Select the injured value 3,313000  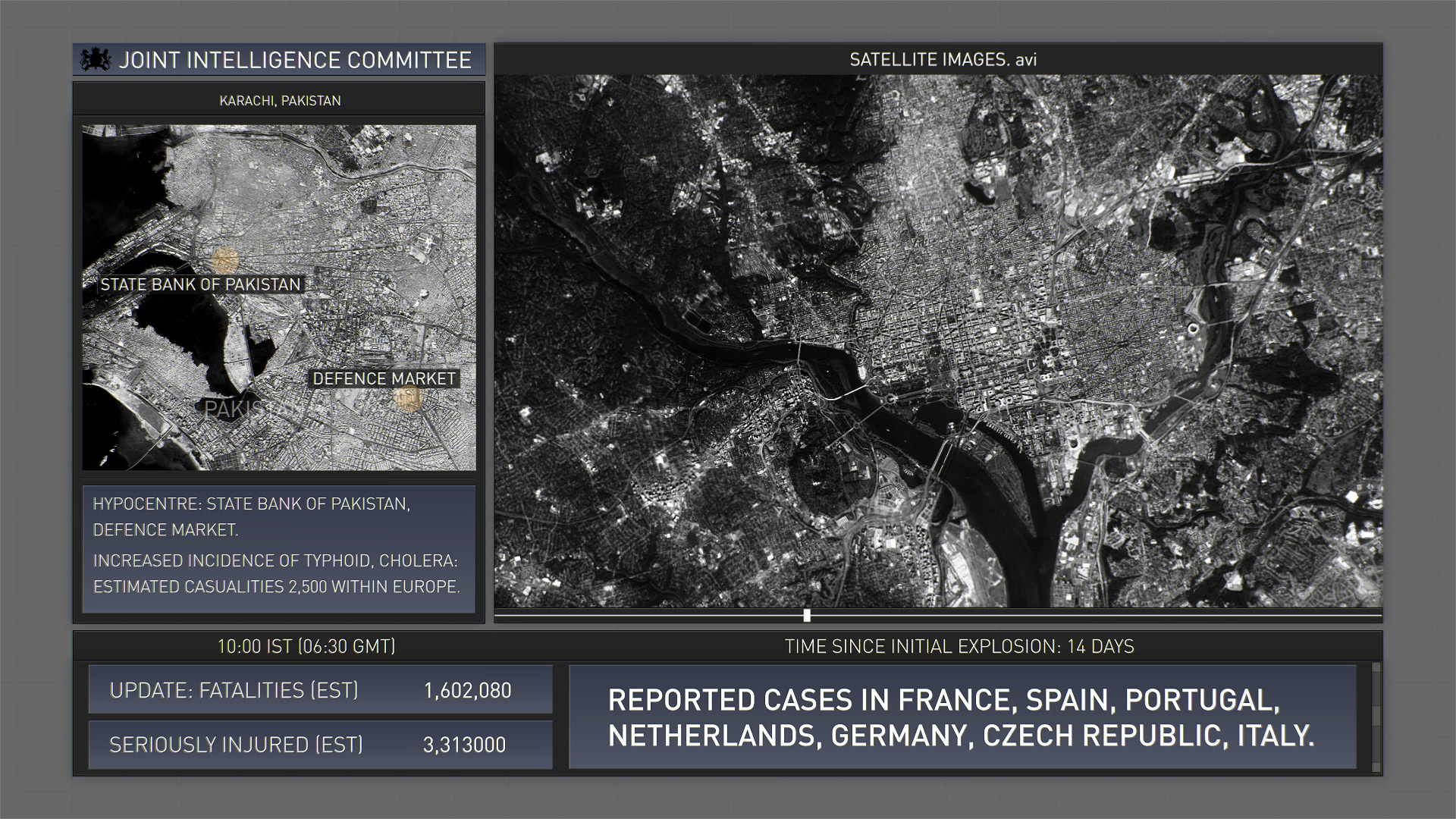click(x=464, y=745)
